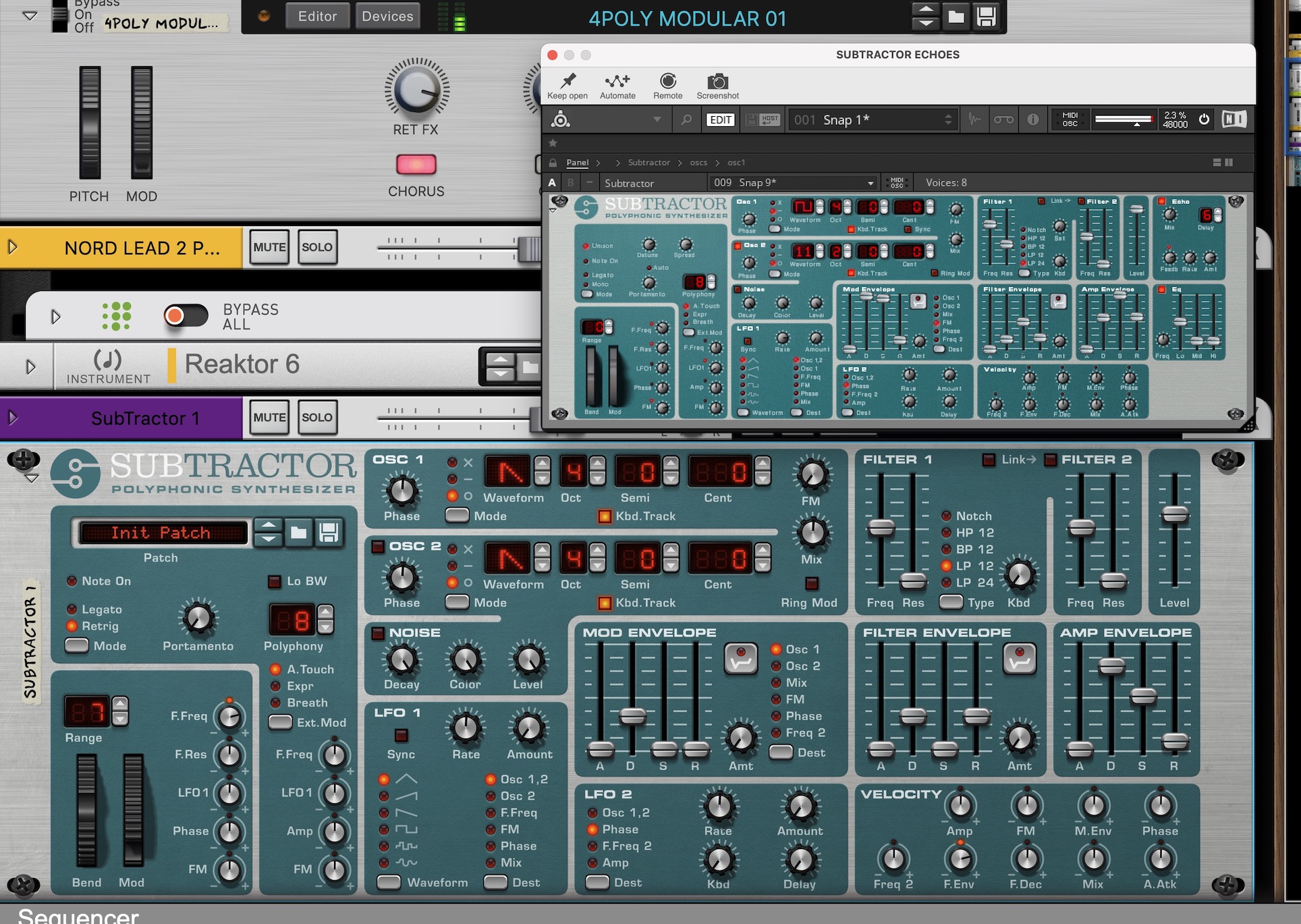Viewport: 1301px width, 924px height.
Task: Click the Mod Envelope Dest button
Action: click(x=781, y=752)
